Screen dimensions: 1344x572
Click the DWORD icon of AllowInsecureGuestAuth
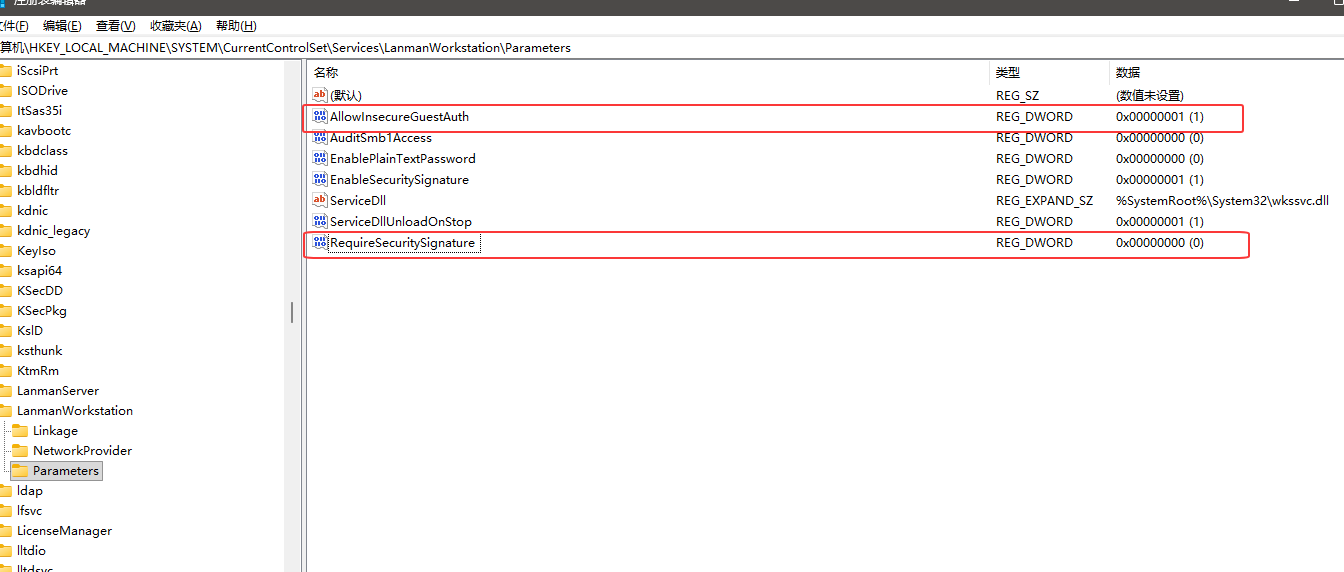320,116
